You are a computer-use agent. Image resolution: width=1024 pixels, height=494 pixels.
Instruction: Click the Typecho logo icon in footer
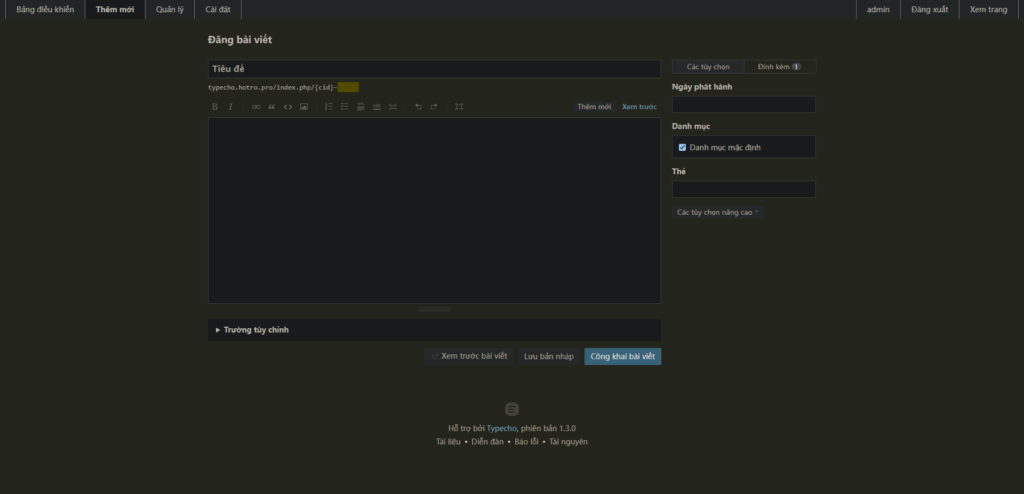[x=512, y=409]
